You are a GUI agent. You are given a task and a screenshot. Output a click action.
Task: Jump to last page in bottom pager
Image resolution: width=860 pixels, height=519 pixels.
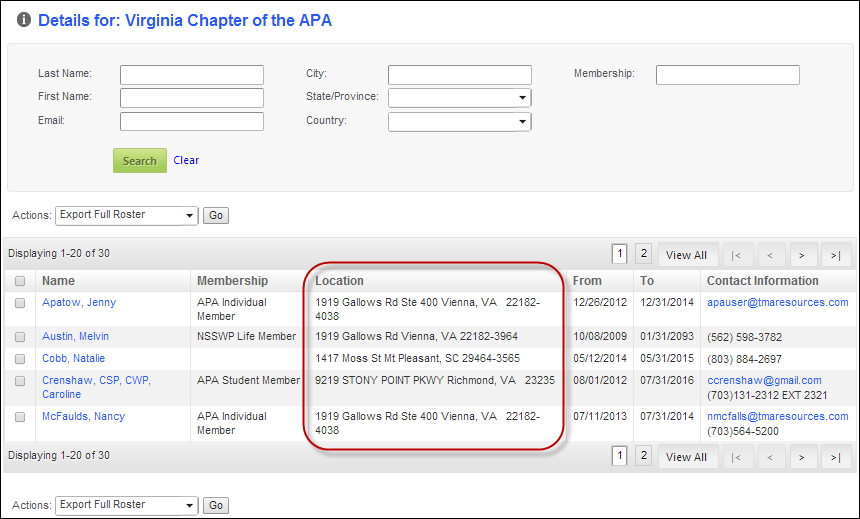pyautogui.click(x=836, y=457)
